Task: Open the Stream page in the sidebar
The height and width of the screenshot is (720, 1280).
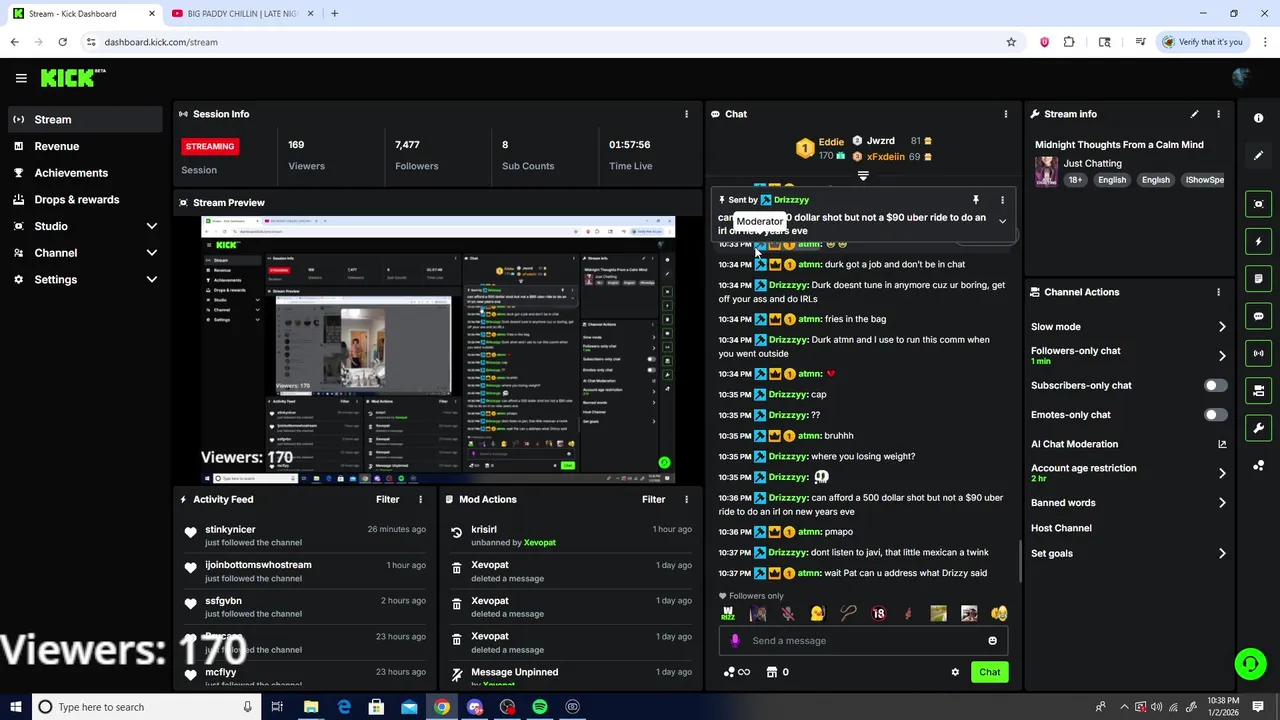Action: (84, 119)
